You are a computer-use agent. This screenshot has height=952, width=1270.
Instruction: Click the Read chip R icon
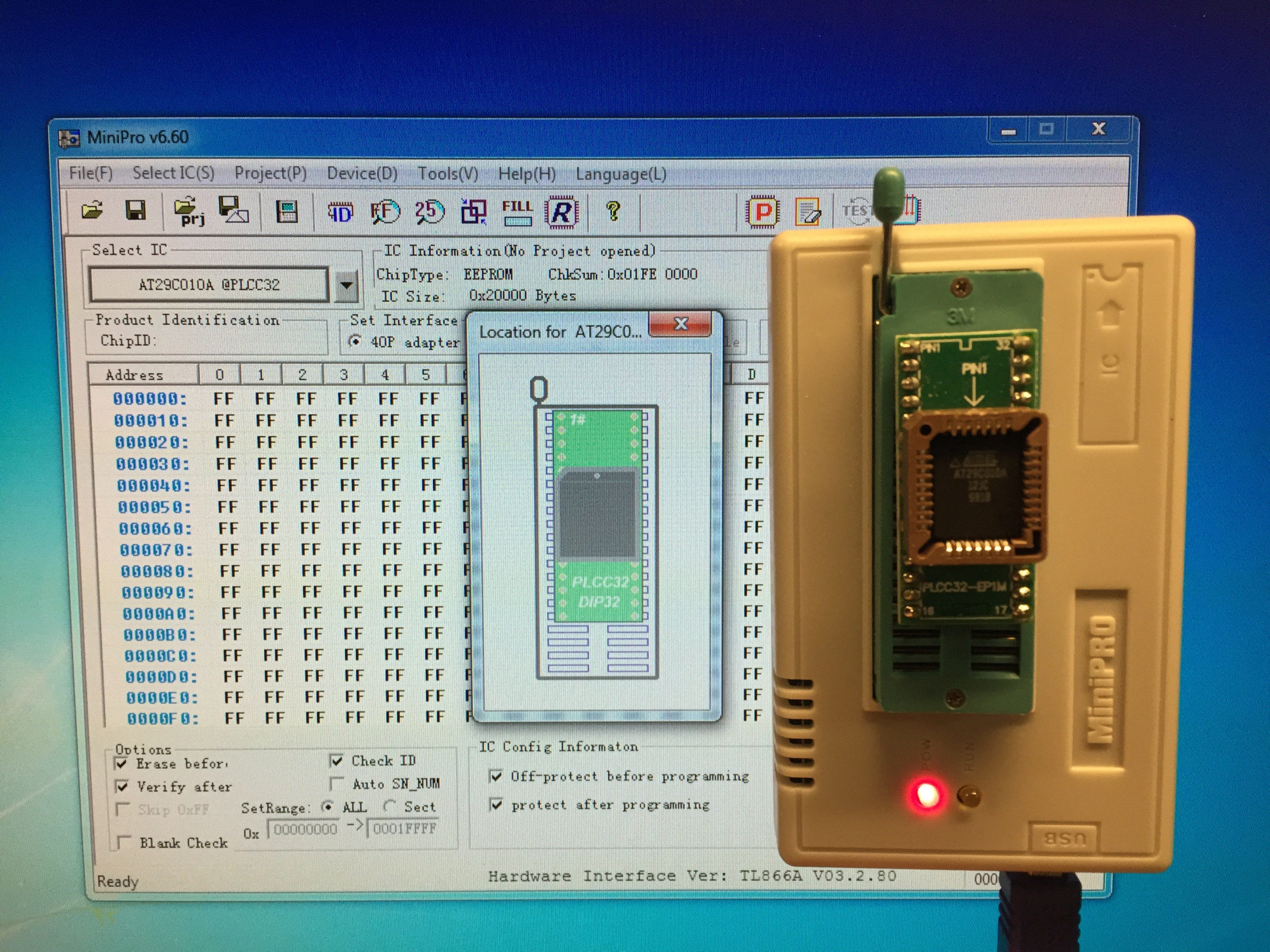[x=561, y=212]
